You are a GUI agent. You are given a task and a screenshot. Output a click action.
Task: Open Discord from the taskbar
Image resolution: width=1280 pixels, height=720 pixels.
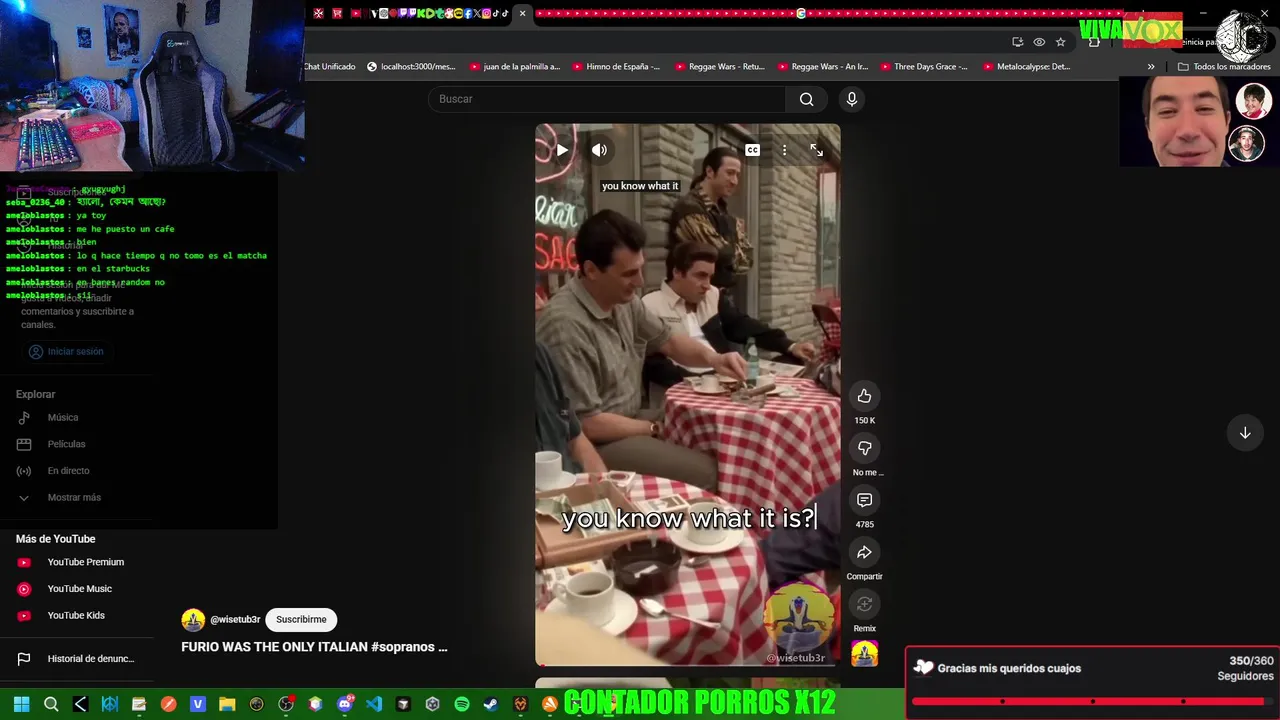tap(345, 704)
